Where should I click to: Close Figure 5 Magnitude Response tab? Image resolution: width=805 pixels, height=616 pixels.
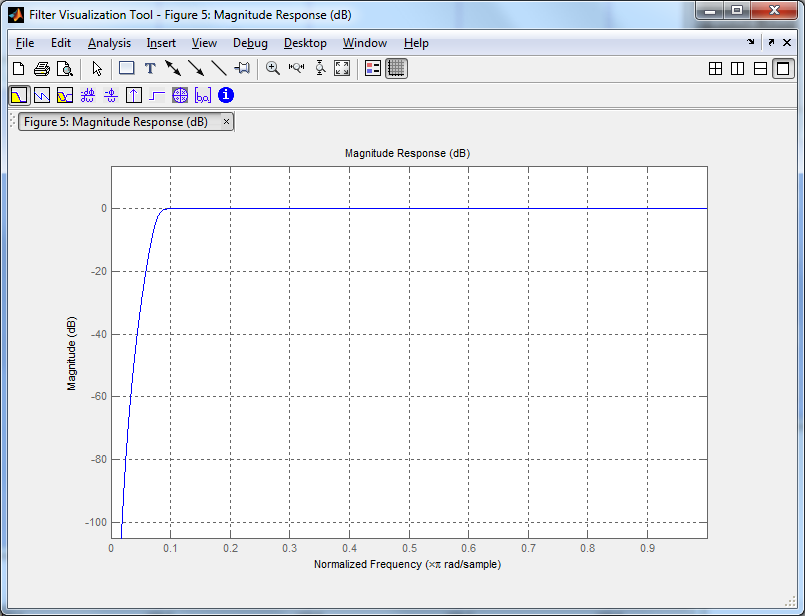click(226, 122)
